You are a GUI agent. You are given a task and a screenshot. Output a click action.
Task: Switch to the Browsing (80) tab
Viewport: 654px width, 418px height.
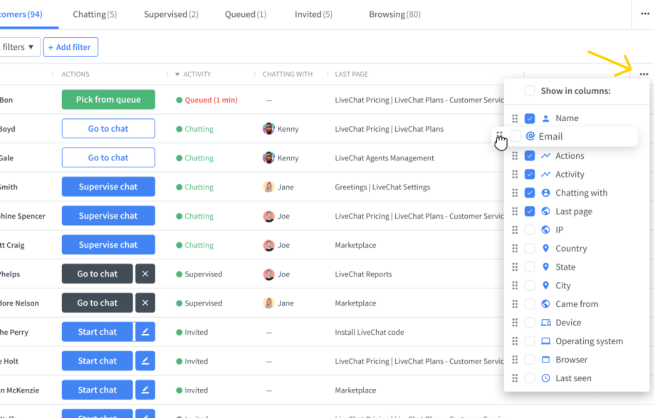click(x=395, y=14)
